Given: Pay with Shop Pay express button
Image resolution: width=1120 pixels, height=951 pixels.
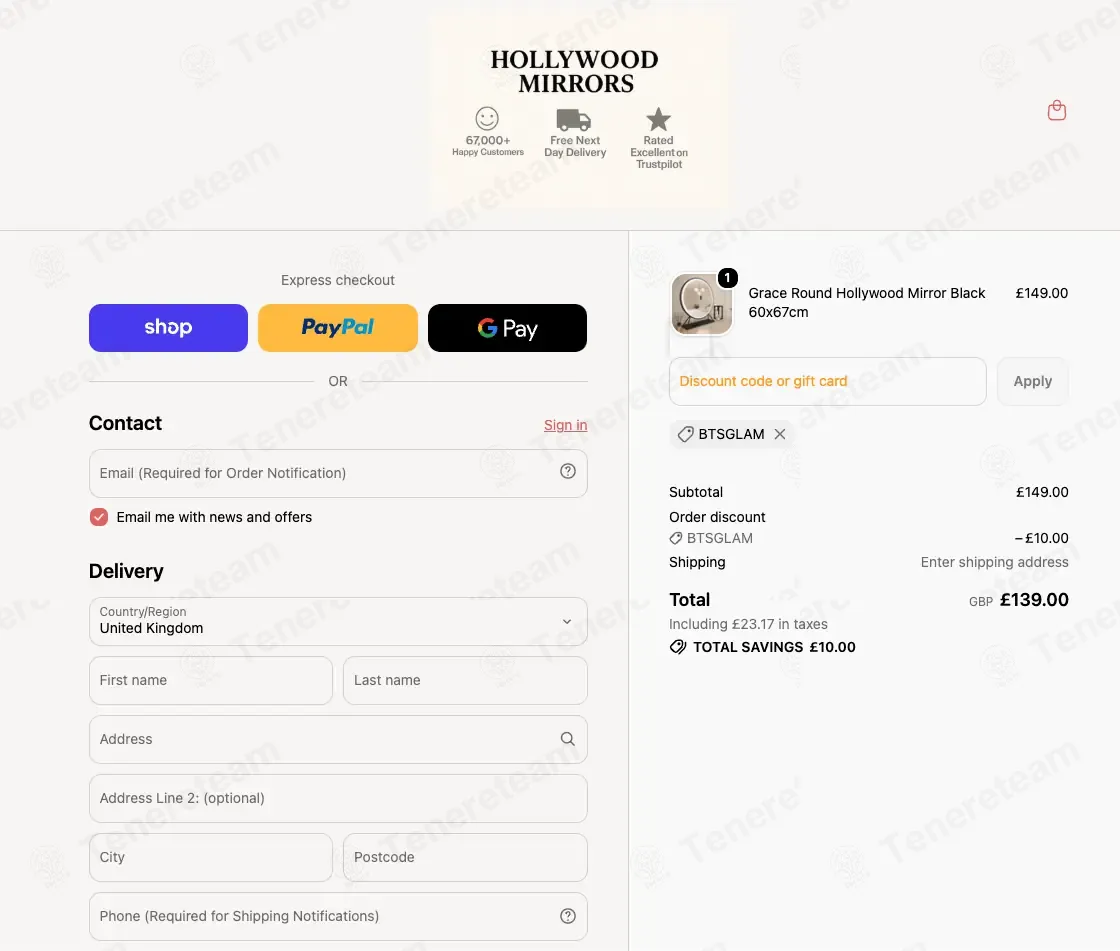Looking at the screenshot, I should (x=169, y=328).
